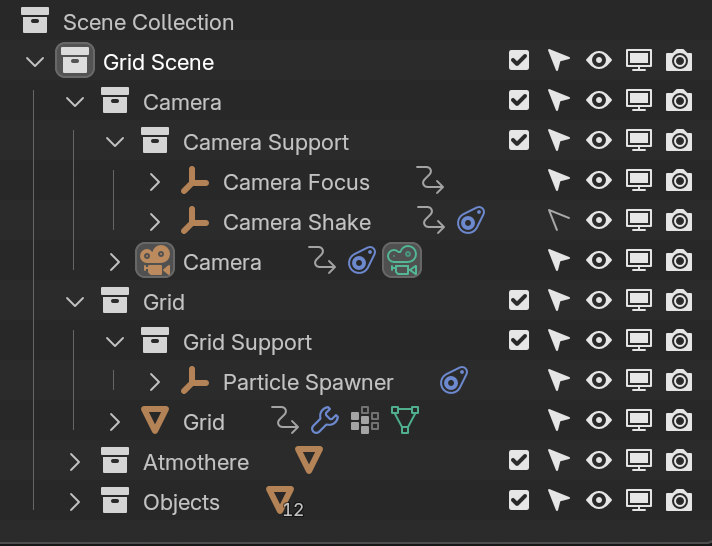This screenshot has width=712, height=546.
Task: Disable viewport monitor icon for Grid collection
Action: (639, 301)
